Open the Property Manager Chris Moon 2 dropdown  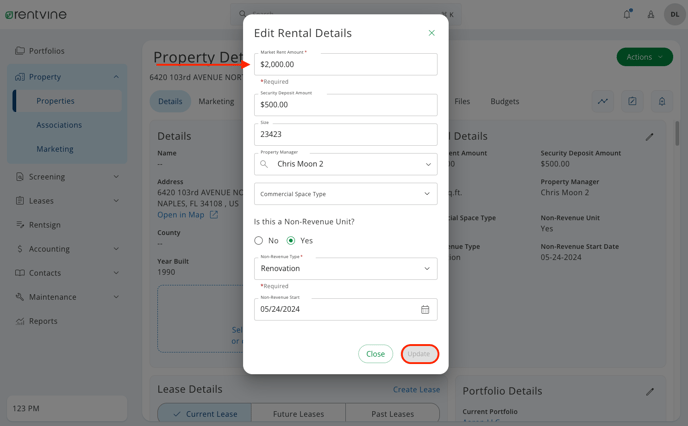pyautogui.click(x=346, y=164)
